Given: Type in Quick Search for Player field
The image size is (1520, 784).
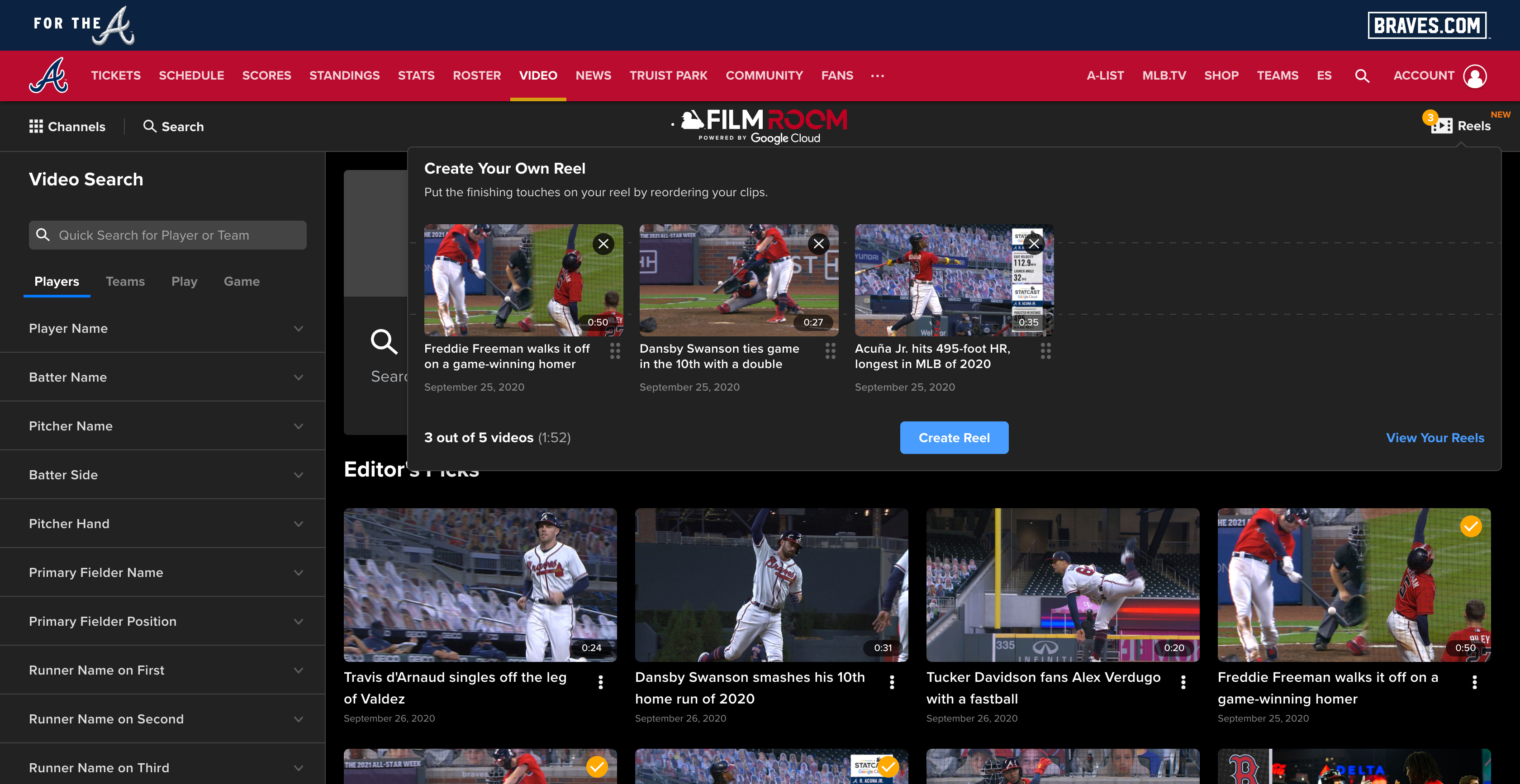Looking at the screenshot, I should [177, 236].
